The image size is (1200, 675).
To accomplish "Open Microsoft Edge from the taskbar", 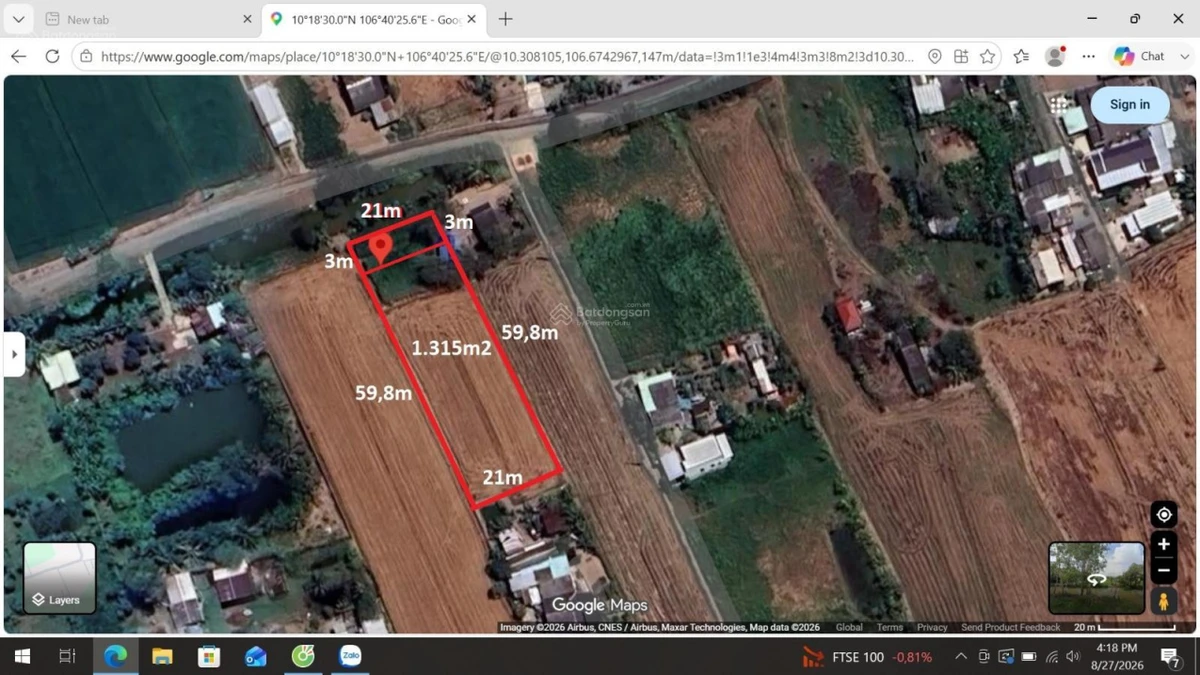I will [x=116, y=656].
